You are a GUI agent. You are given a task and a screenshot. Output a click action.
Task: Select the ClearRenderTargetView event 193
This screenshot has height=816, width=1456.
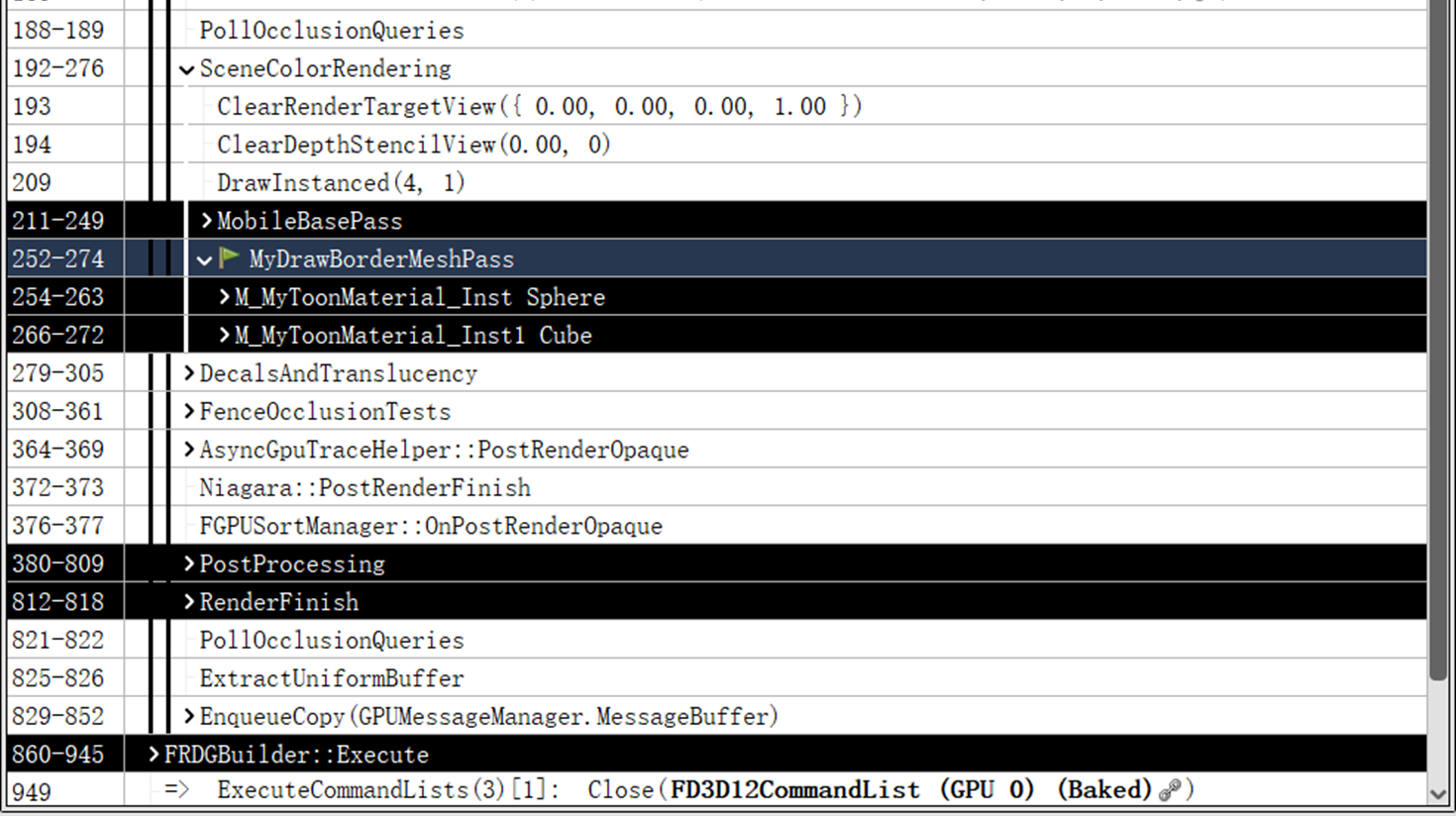pyautogui.click(x=539, y=107)
